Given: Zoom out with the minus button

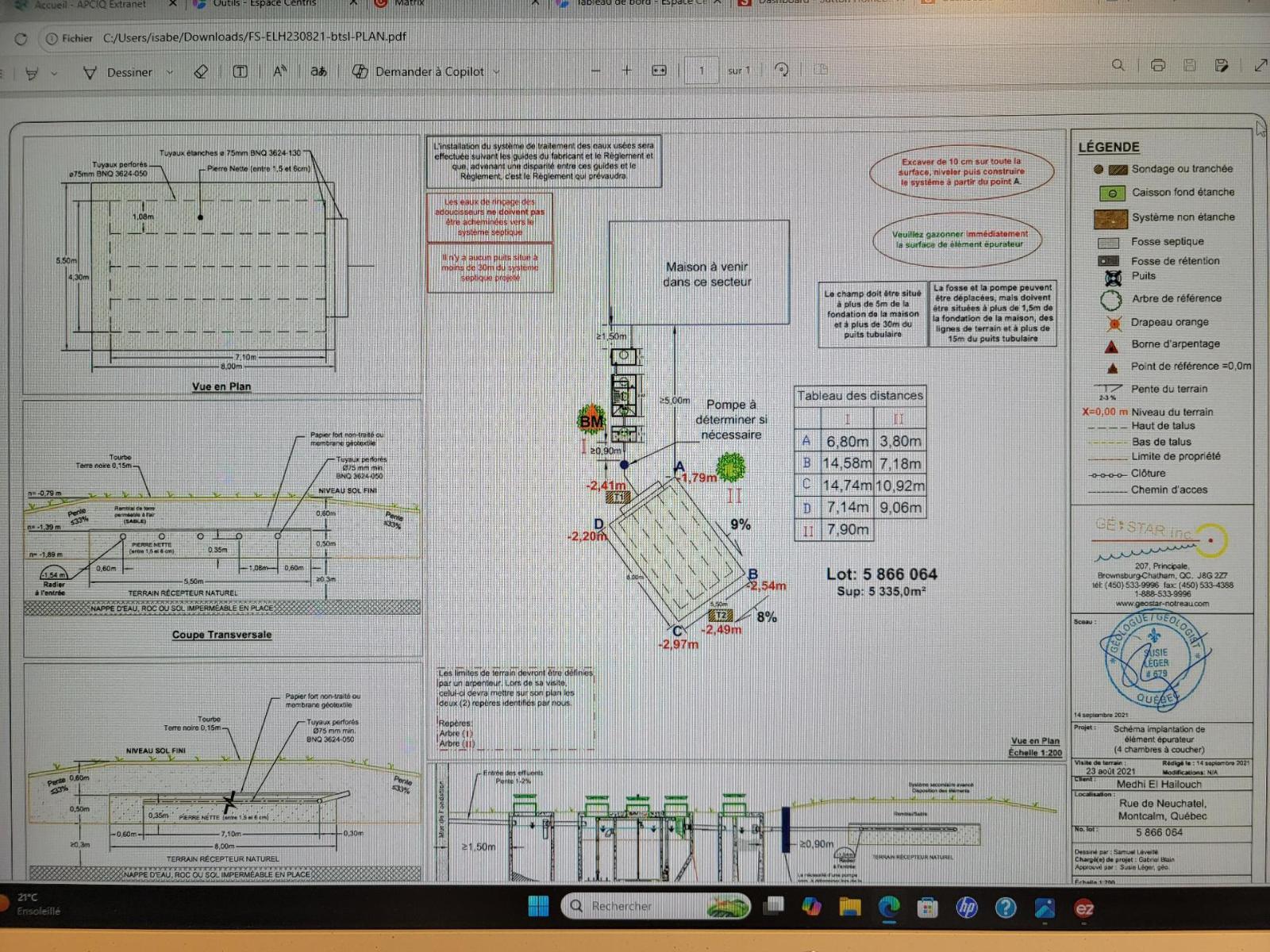Looking at the screenshot, I should 596,71.
